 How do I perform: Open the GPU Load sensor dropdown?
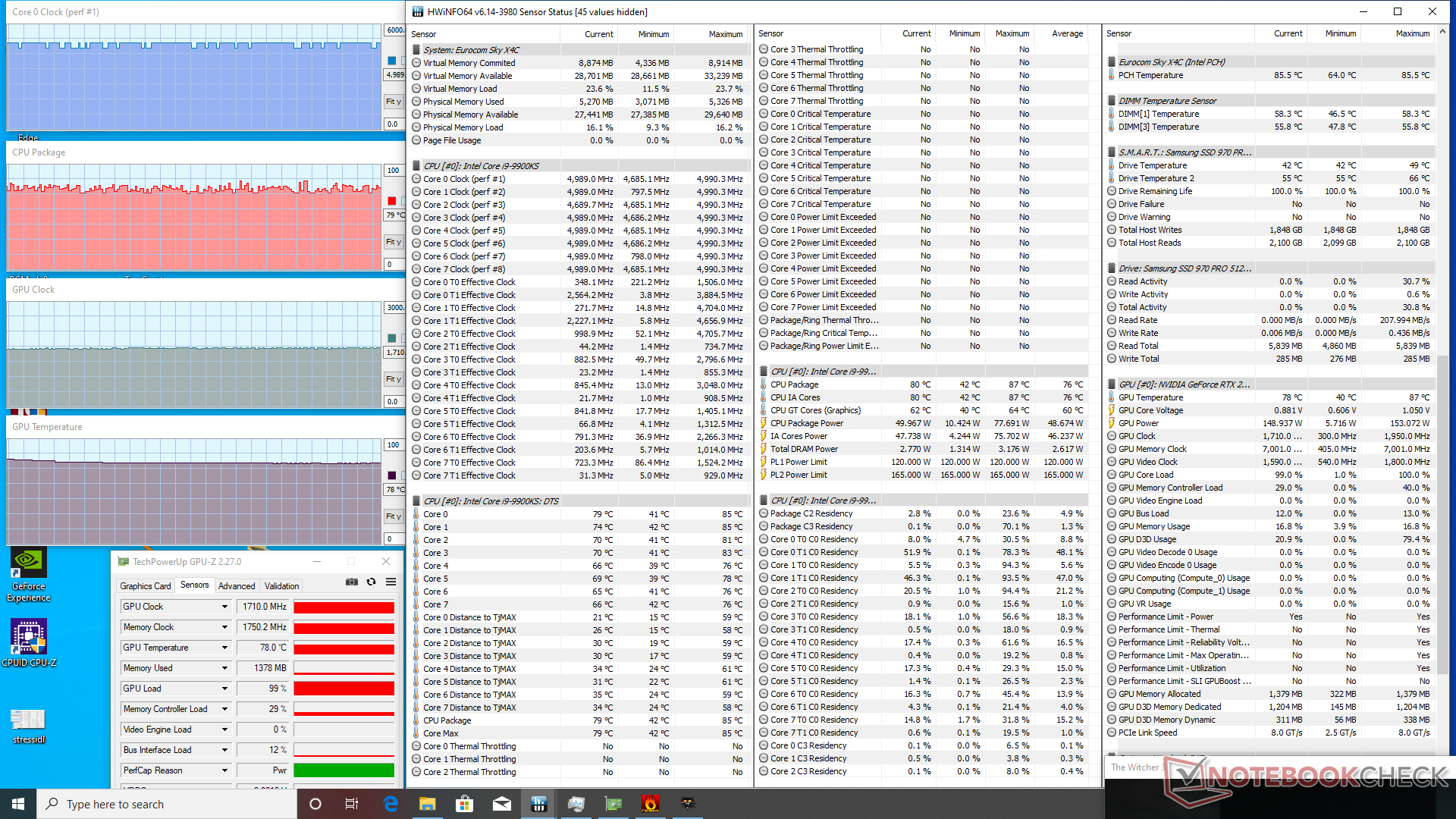click(224, 689)
